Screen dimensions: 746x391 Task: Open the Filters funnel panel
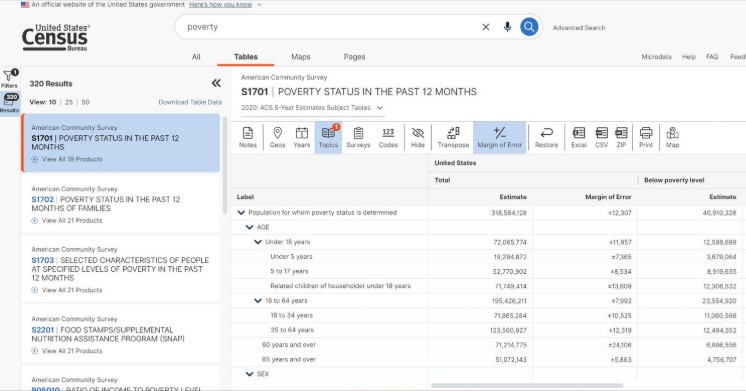pyautogui.click(x=10, y=79)
